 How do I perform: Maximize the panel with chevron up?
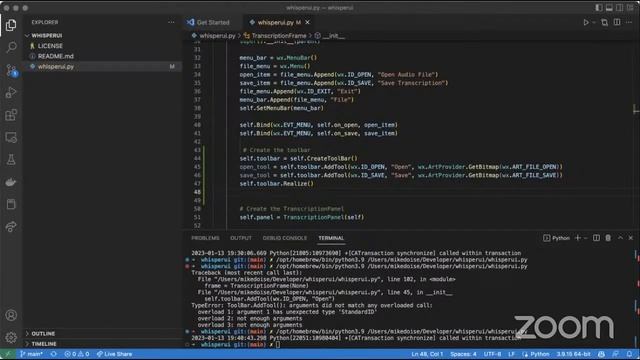620,238
